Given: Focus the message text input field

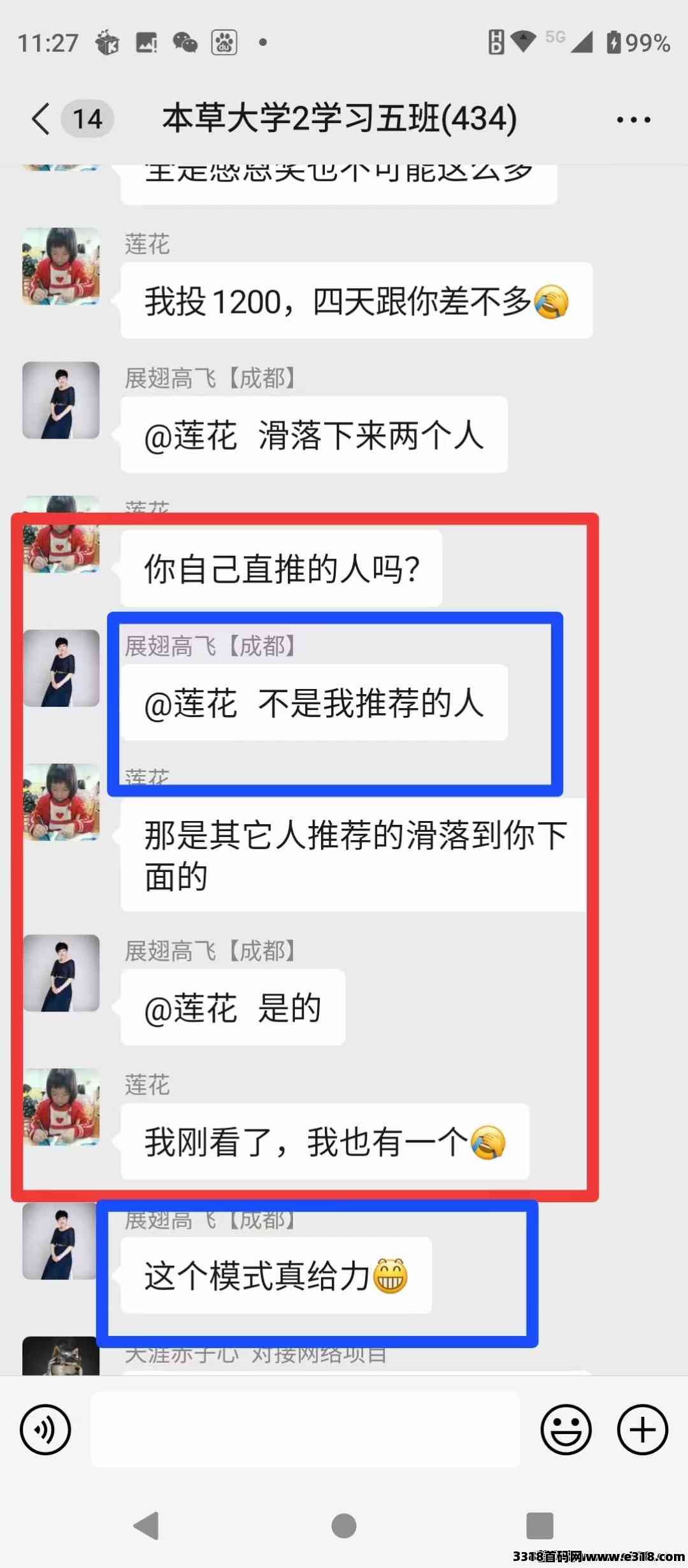Looking at the screenshot, I should [305, 1429].
